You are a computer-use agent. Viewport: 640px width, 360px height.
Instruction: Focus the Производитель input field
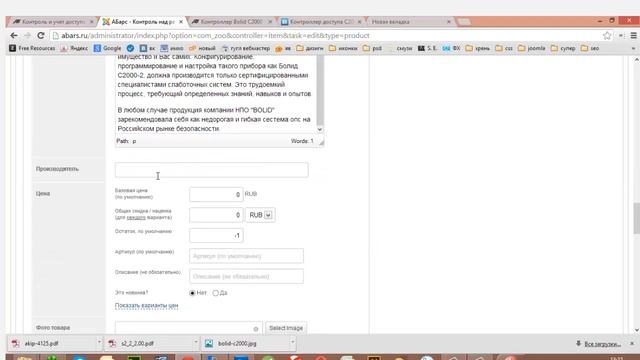click(x=211, y=170)
